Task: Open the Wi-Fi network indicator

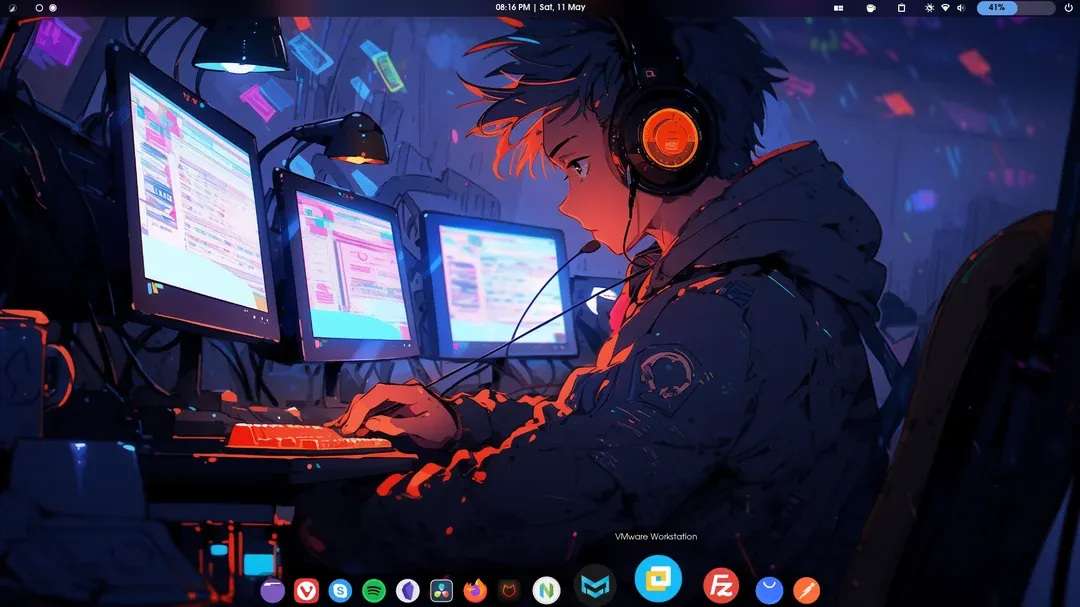Action: 945,8
